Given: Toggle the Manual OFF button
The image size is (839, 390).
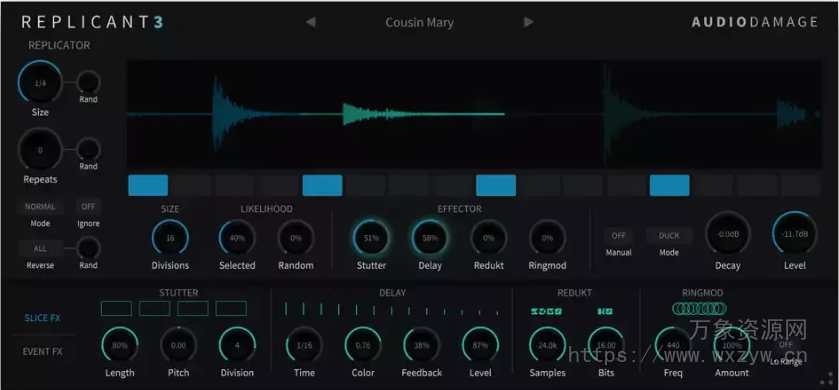Looking at the screenshot, I should [619, 235].
